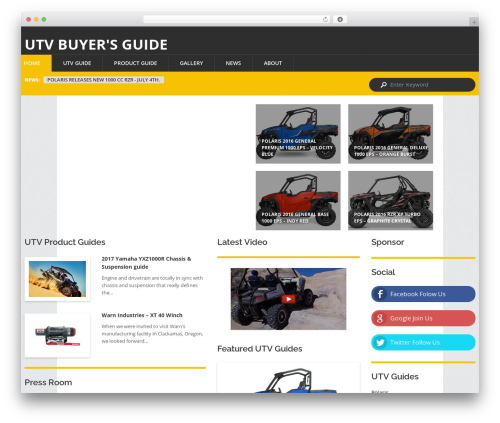Click the Latest Video thumbnail image
The height and width of the screenshot is (423, 500).
click(288, 299)
